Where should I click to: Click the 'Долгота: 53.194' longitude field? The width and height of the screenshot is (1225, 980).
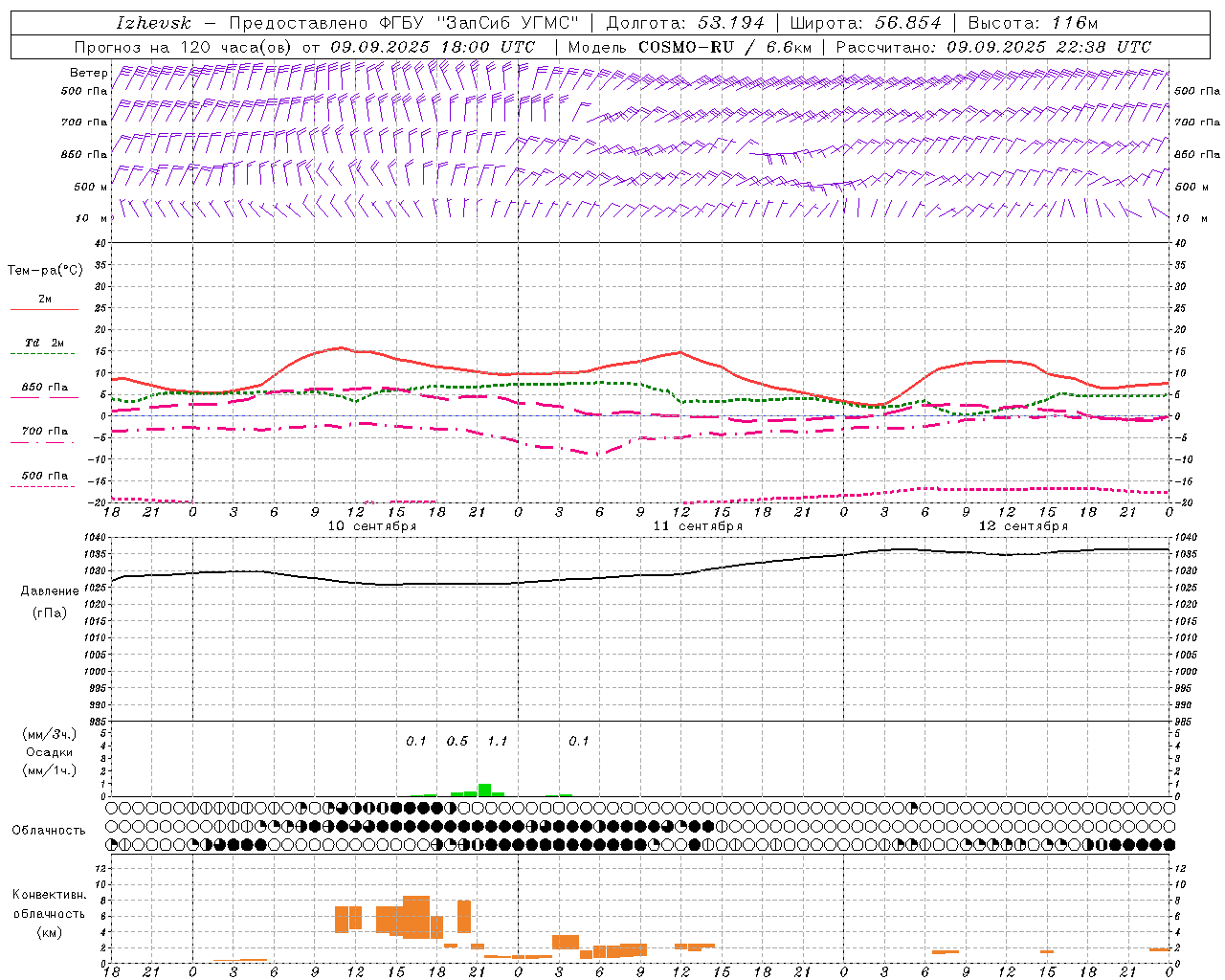685,23
